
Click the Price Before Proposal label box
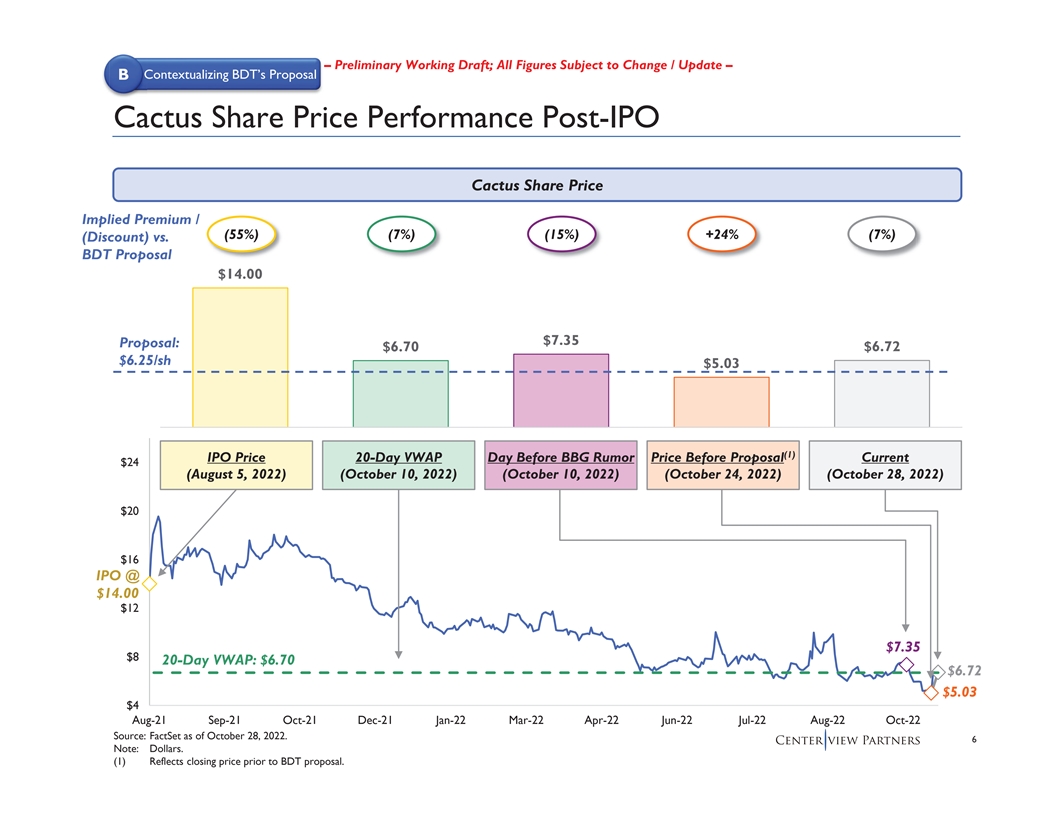722,465
